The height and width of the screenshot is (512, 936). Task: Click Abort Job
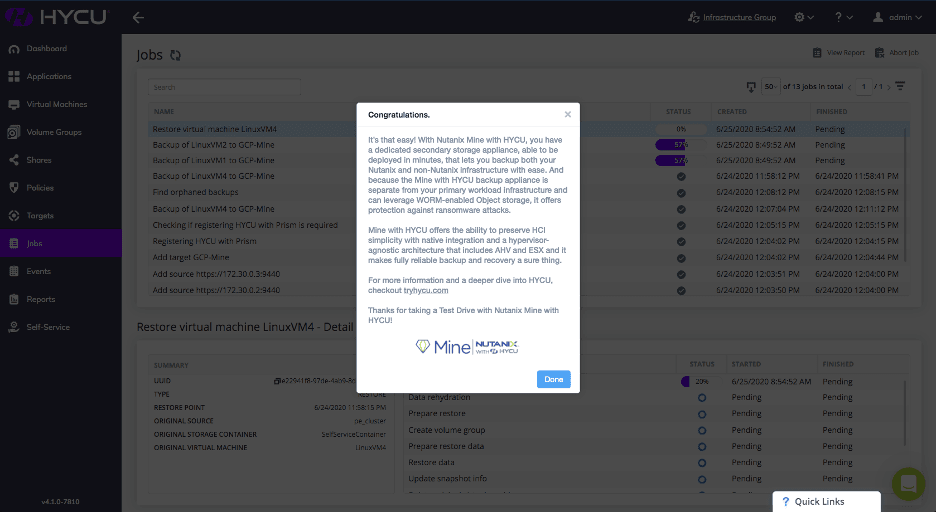(x=897, y=53)
